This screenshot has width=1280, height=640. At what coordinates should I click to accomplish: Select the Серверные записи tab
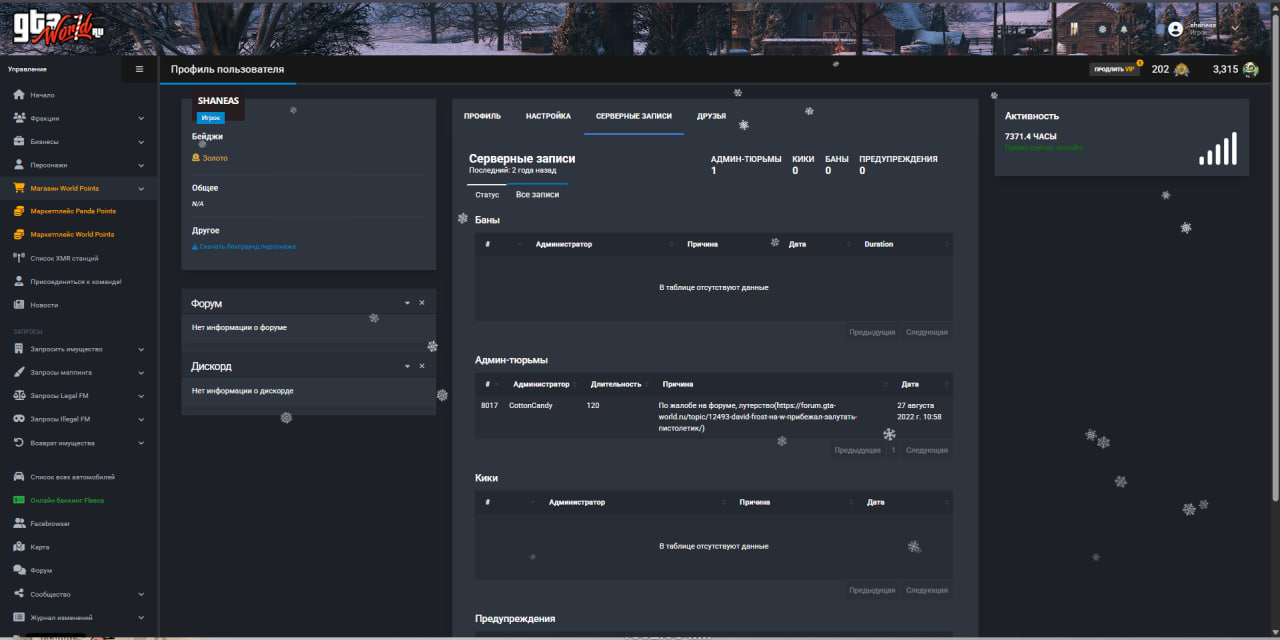[634, 116]
